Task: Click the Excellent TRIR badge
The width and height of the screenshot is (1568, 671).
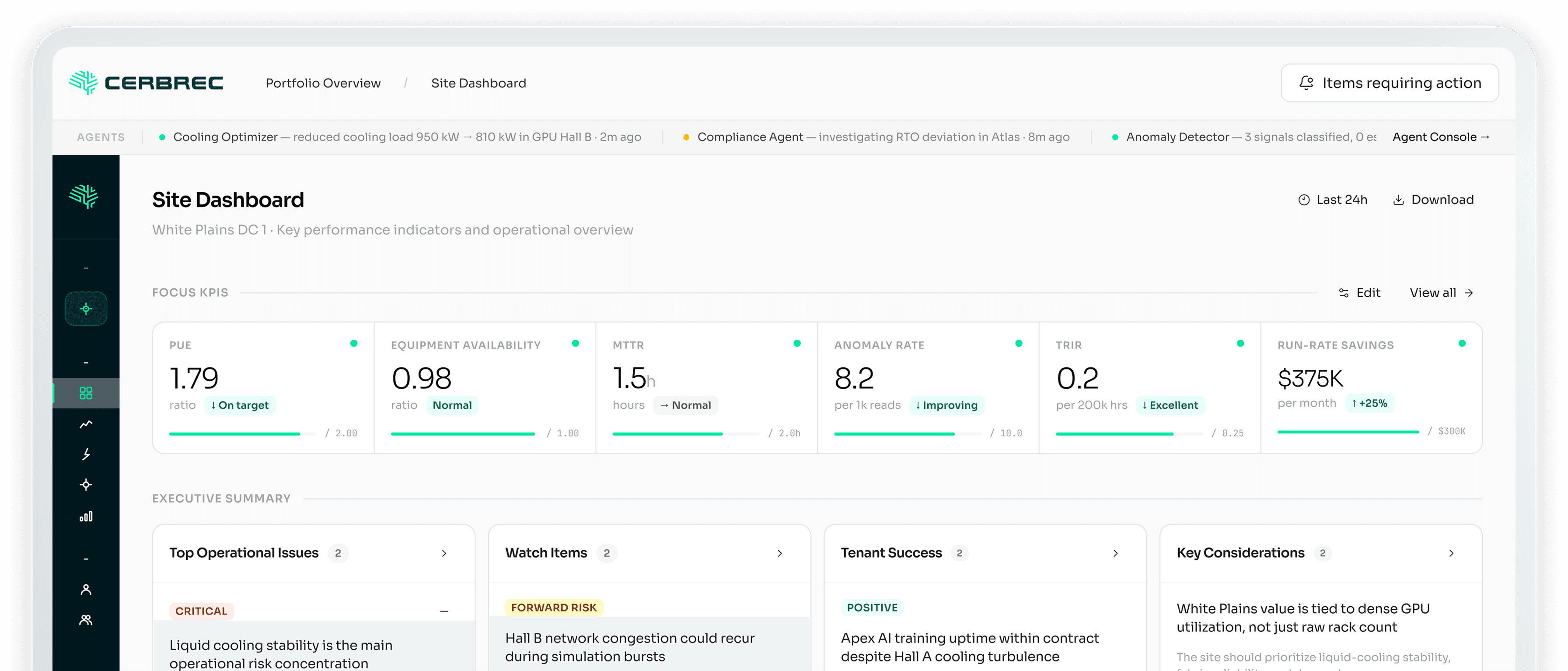Action: point(1170,405)
